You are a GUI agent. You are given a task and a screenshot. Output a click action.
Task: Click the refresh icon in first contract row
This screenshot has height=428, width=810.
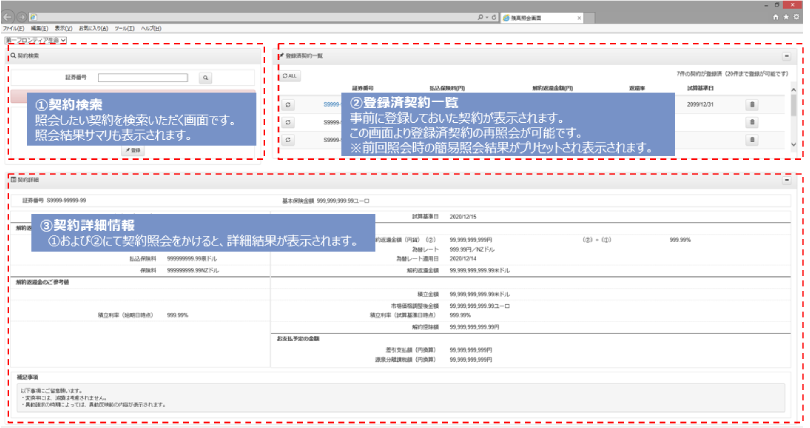click(x=289, y=104)
